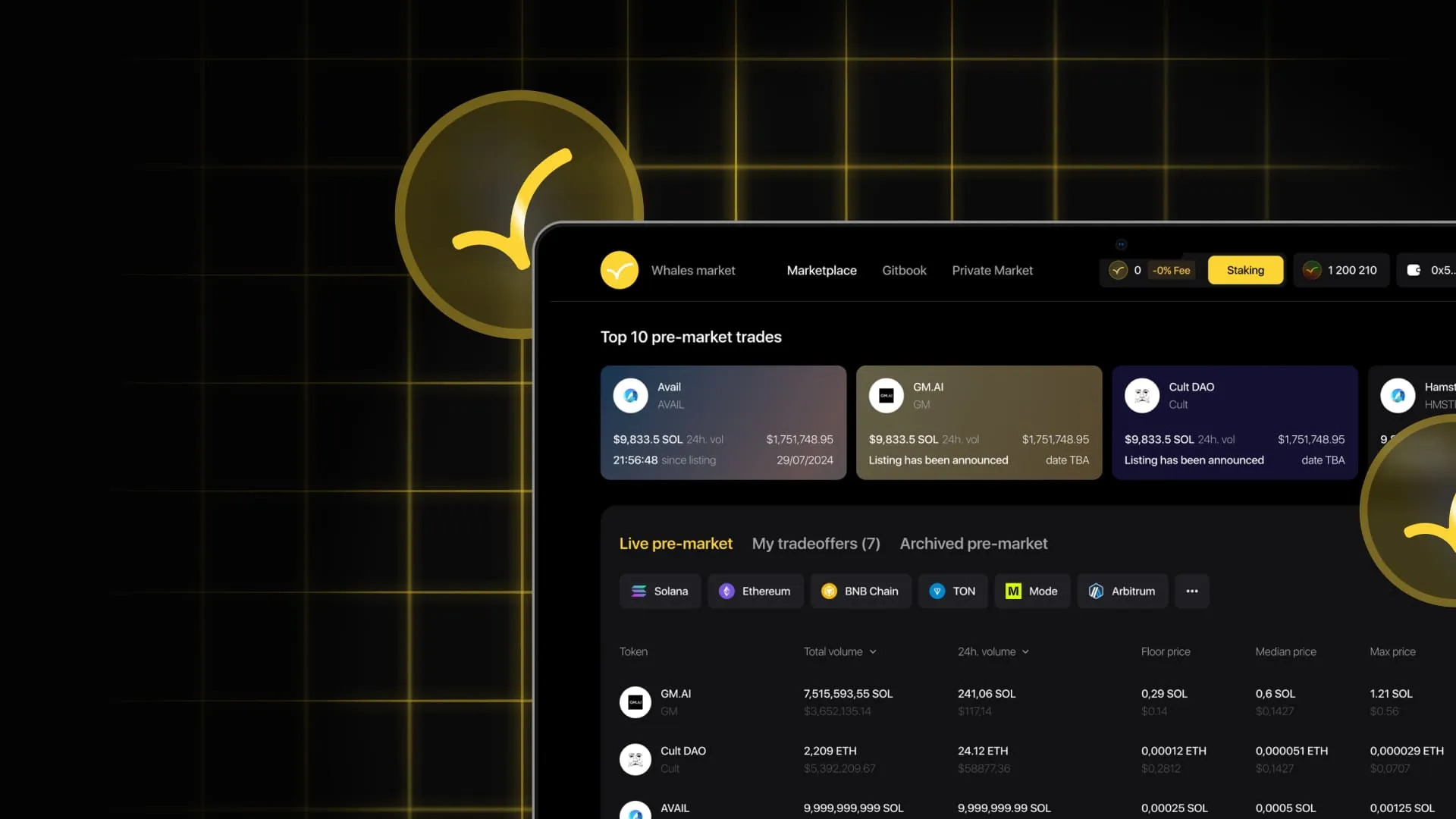
Task: Expand the 24h. volume sort chevron
Action: point(1025,651)
